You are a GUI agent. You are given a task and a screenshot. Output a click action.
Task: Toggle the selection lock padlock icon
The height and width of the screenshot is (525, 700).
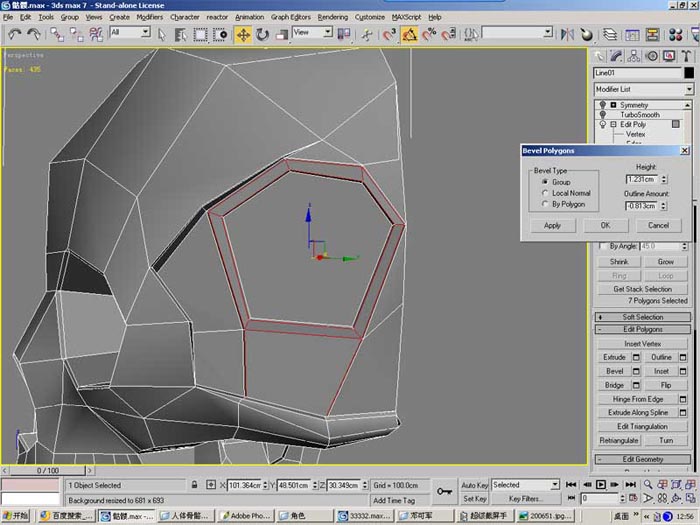(194, 484)
